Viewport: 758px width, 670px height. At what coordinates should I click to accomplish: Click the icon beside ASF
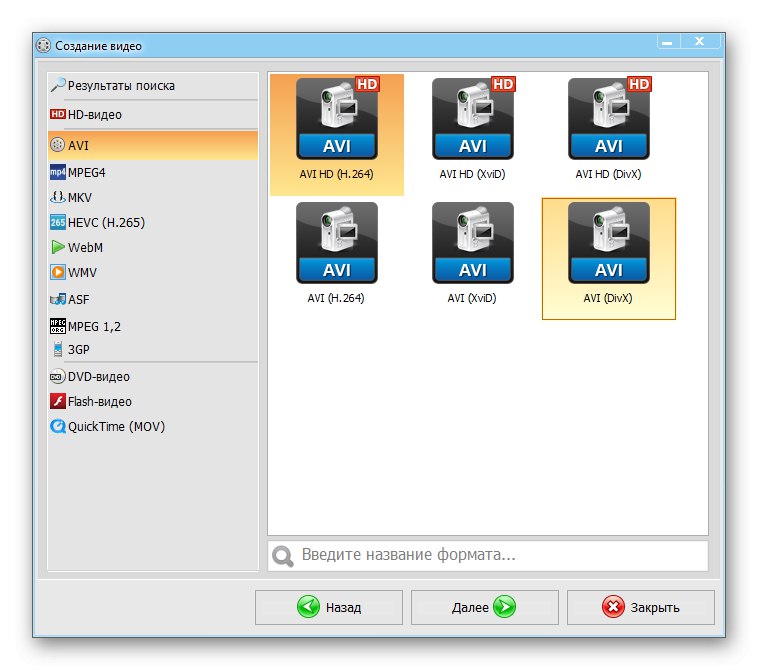[58, 299]
